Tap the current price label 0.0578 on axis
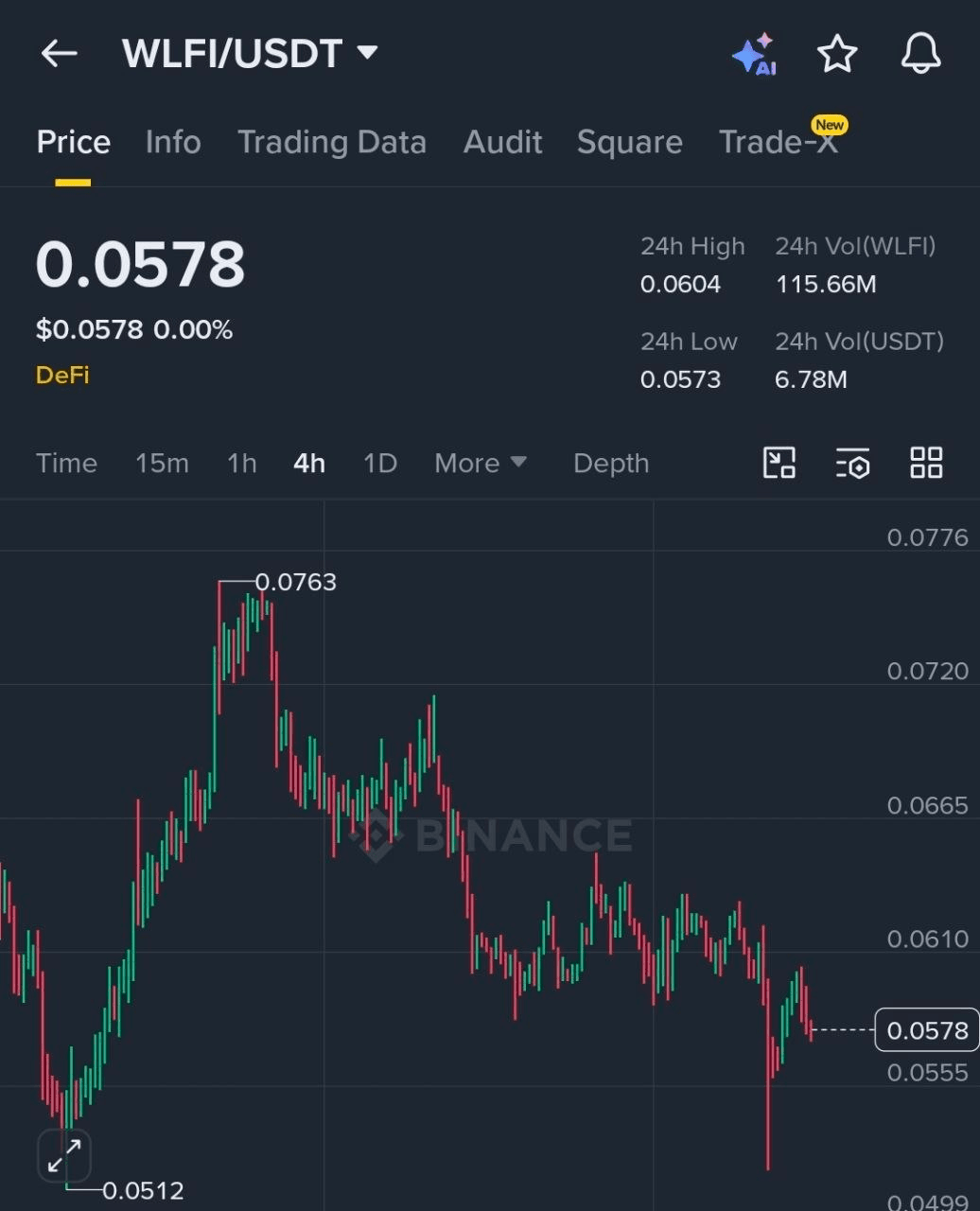This screenshot has height=1211, width=980. coord(927,1029)
